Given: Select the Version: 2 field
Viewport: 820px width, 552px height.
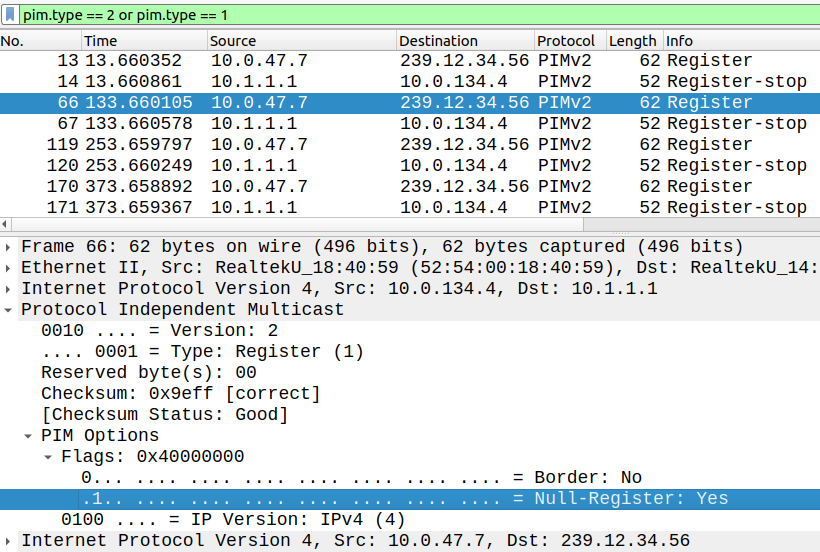Looking at the screenshot, I should (160, 330).
